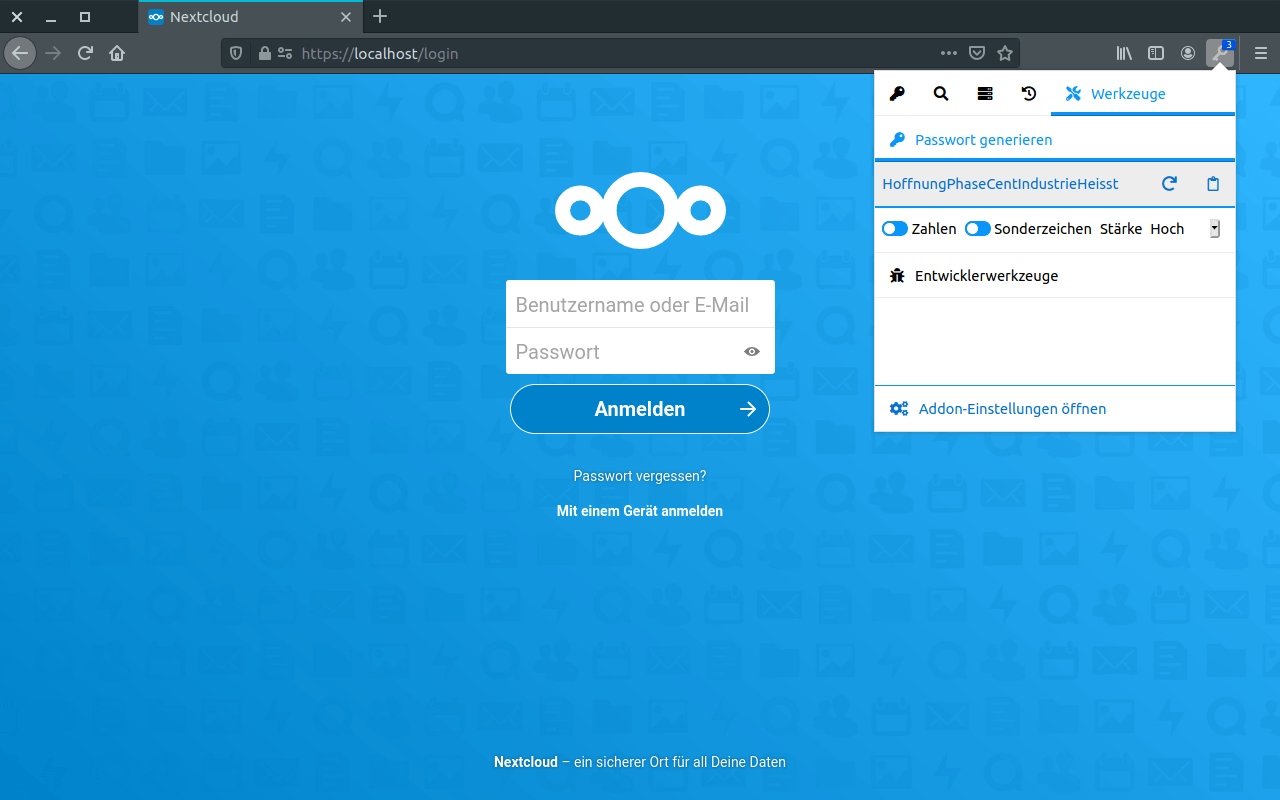1280x800 pixels.
Task: Open the Stärke dropdown showing Hoch
Action: (x=1214, y=228)
